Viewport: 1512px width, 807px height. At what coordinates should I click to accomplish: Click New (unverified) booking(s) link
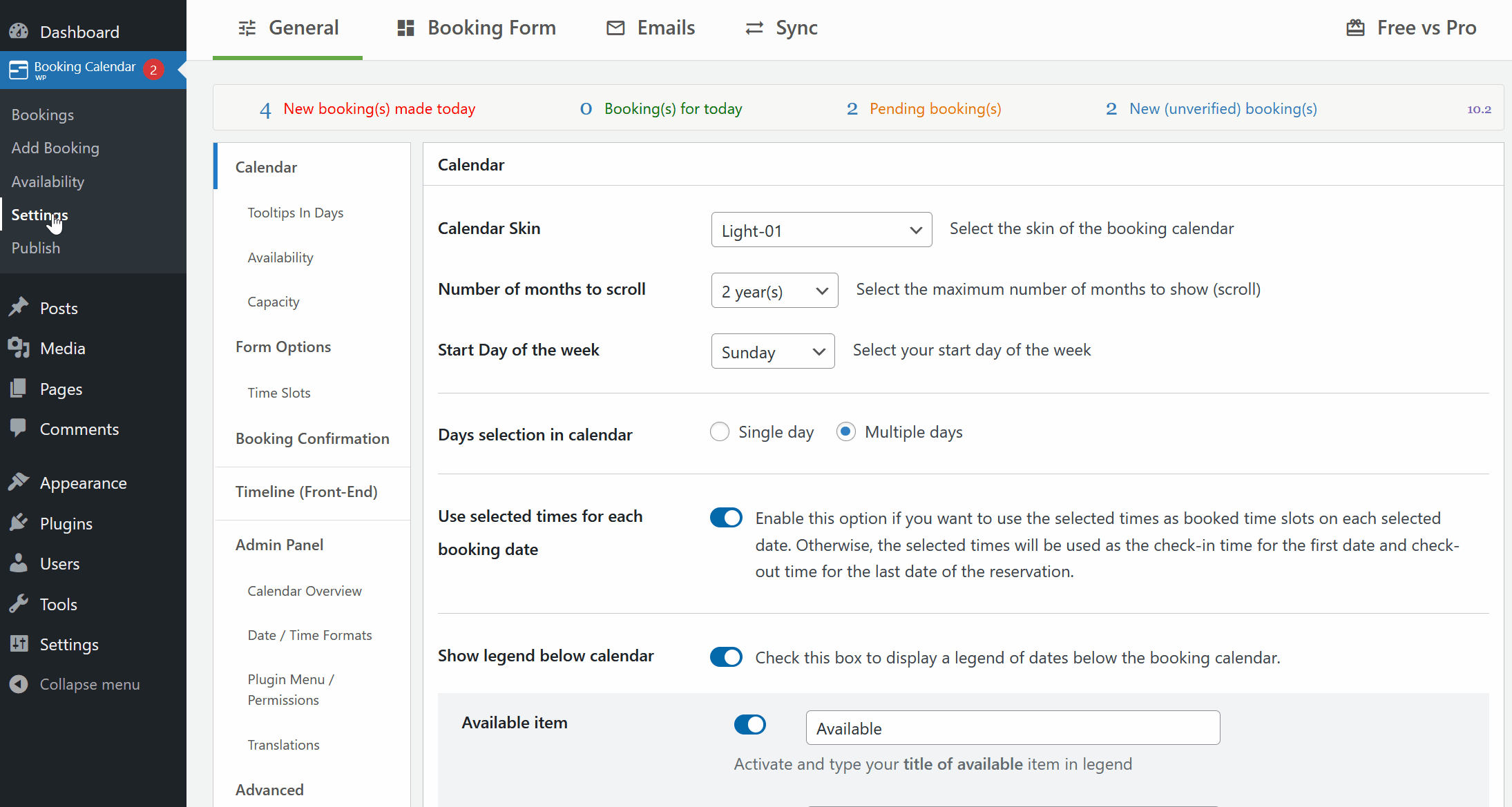(1223, 109)
